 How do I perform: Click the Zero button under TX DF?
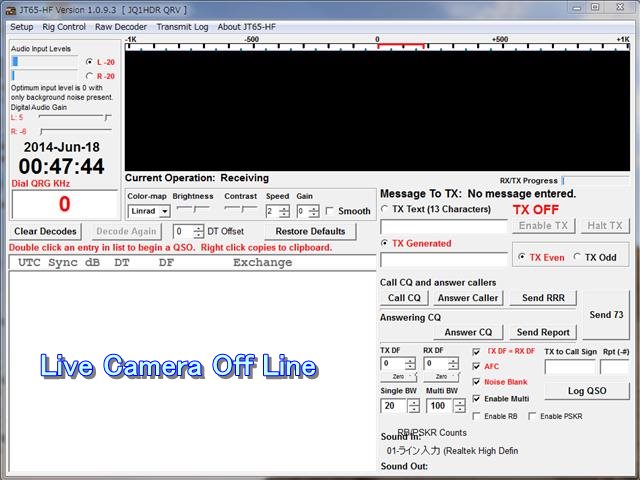398,377
